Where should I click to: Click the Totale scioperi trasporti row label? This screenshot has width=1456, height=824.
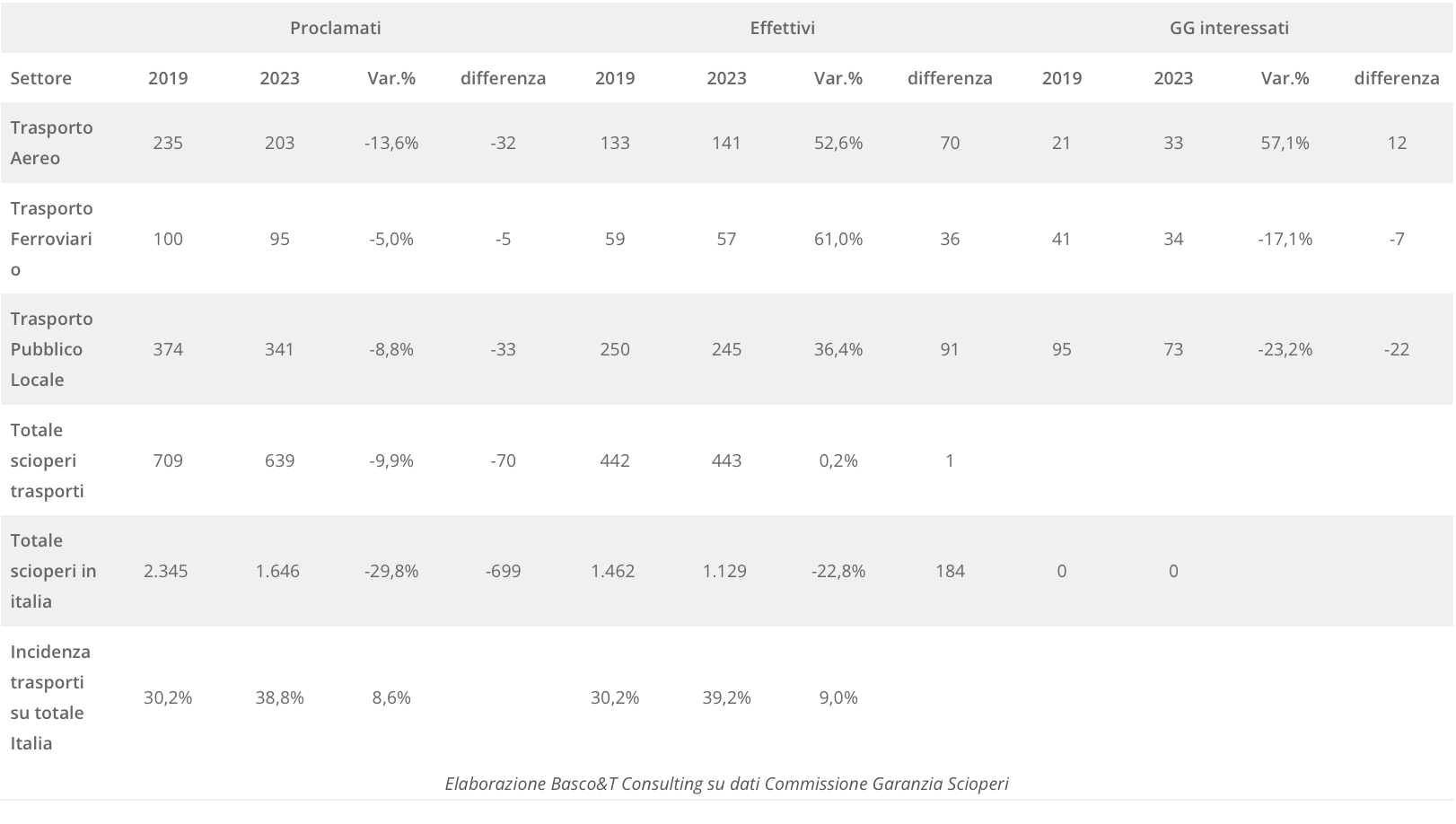[48, 460]
